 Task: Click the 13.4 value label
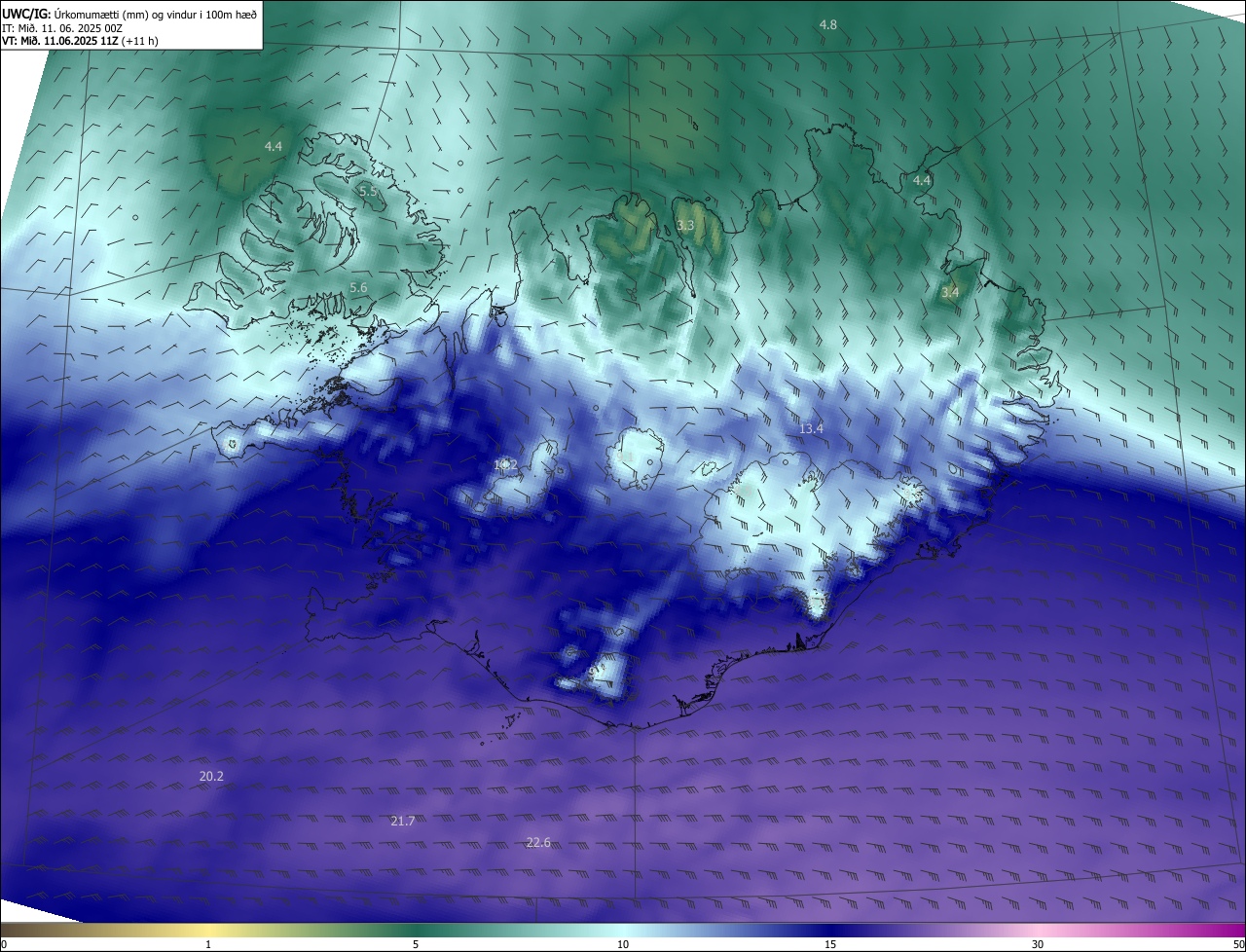pyautogui.click(x=811, y=428)
